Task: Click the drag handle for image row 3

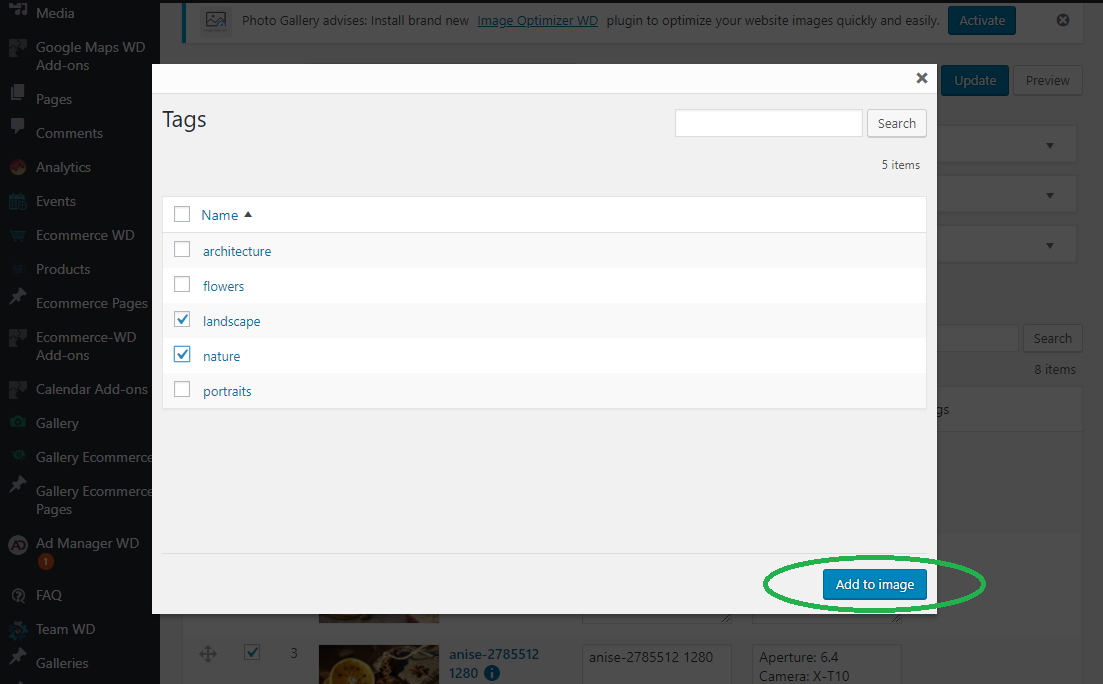Action: pos(208,654)
